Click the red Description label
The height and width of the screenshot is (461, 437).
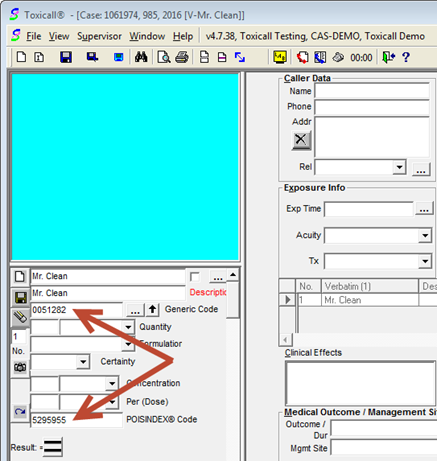[x=208, y=292]
